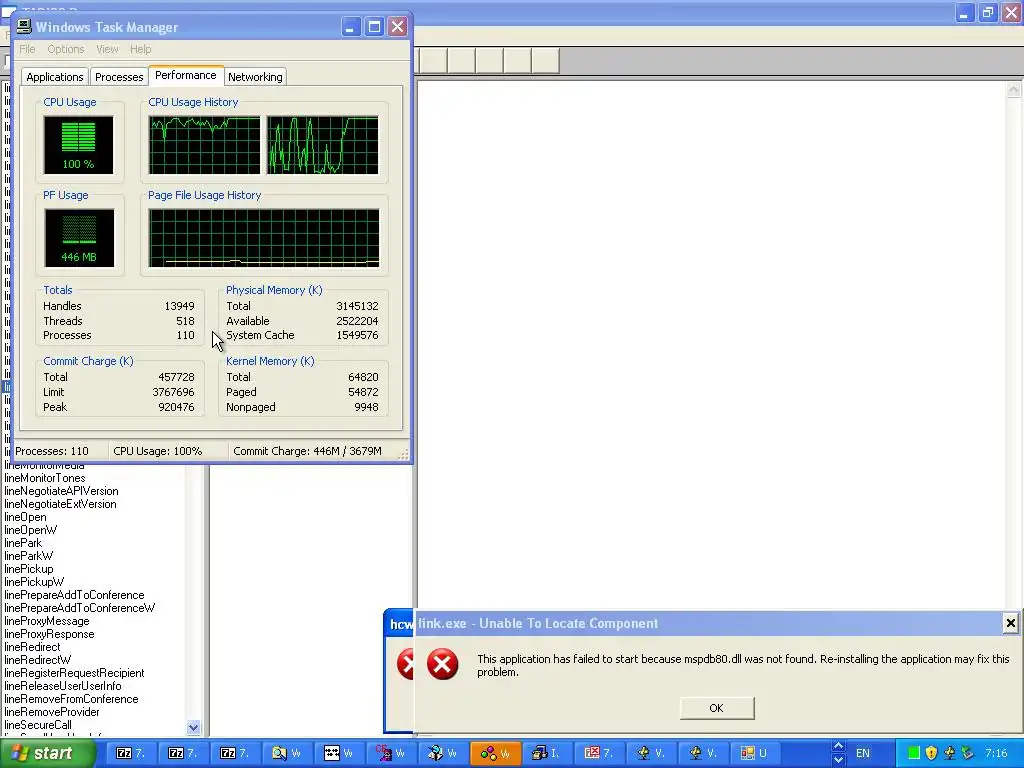The width and height of the screenshot is (1024, 768).
Task: Click Commit Charge Peak value 920476
Action: click(x=176, y=407)
